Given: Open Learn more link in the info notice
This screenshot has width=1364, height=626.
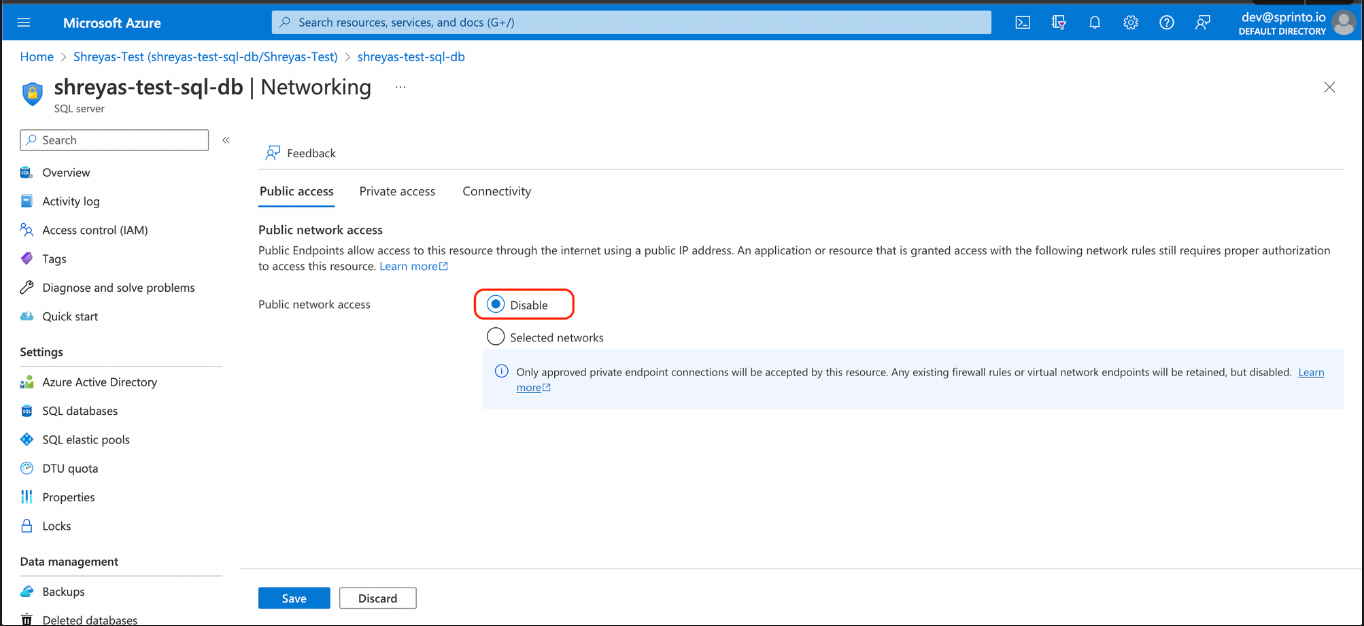Looking at the screenshot, I should coord(1311,372).
